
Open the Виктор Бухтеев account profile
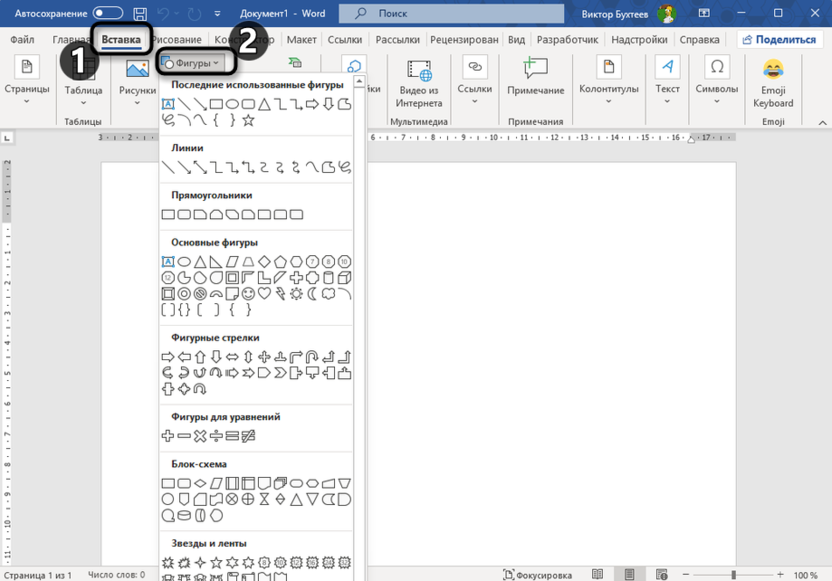pos(628,14)
